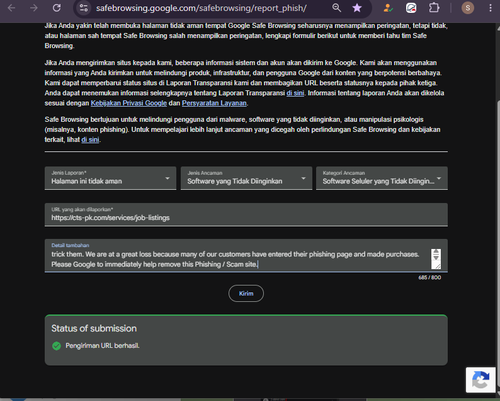Screen dimensions: 500x401
Task: Go back to the previous page
Action: point(11,8)
